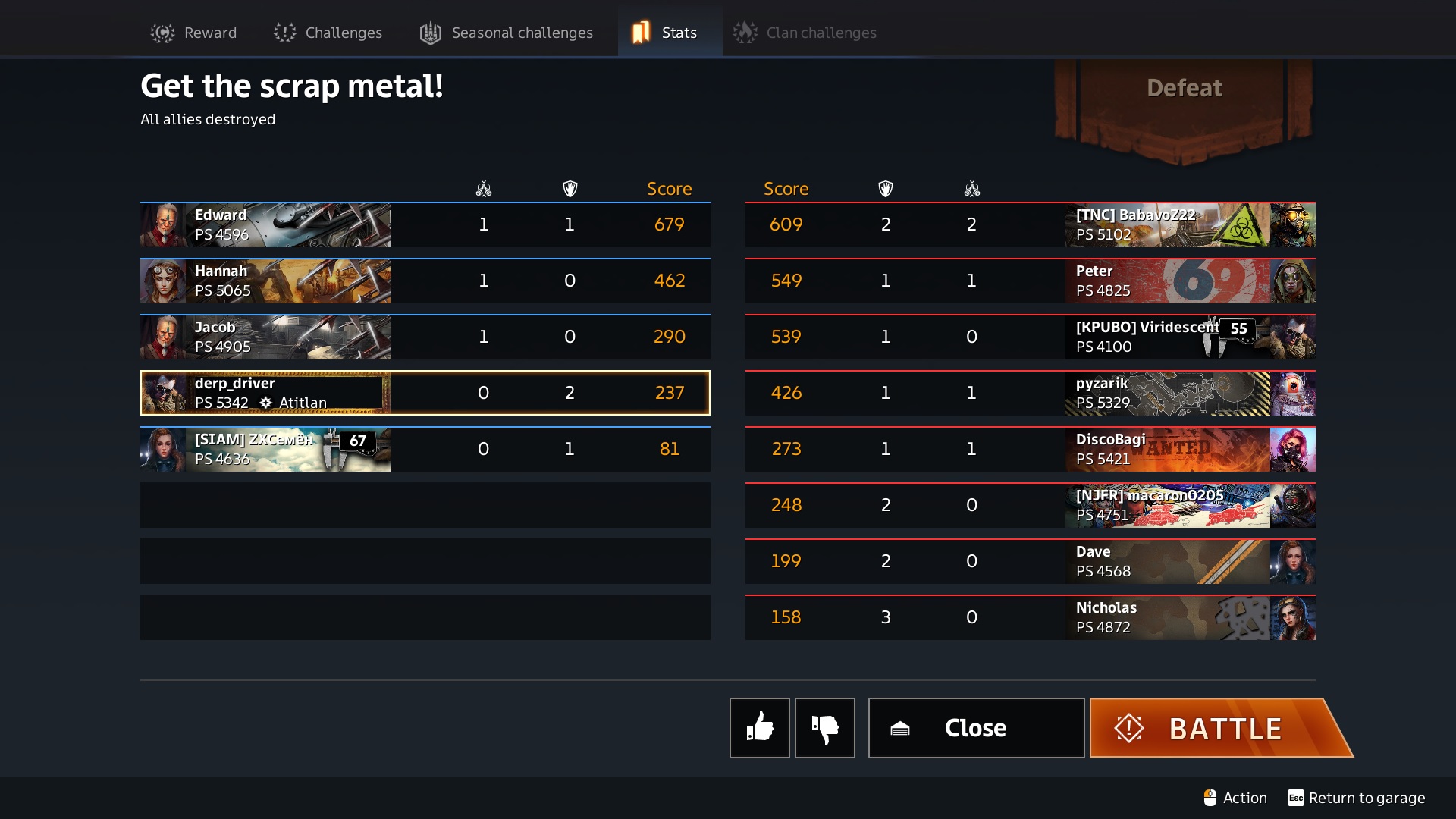Click the right team kills column icon
The height and width of the screenshot is (819, 1456).
(972, 189)
